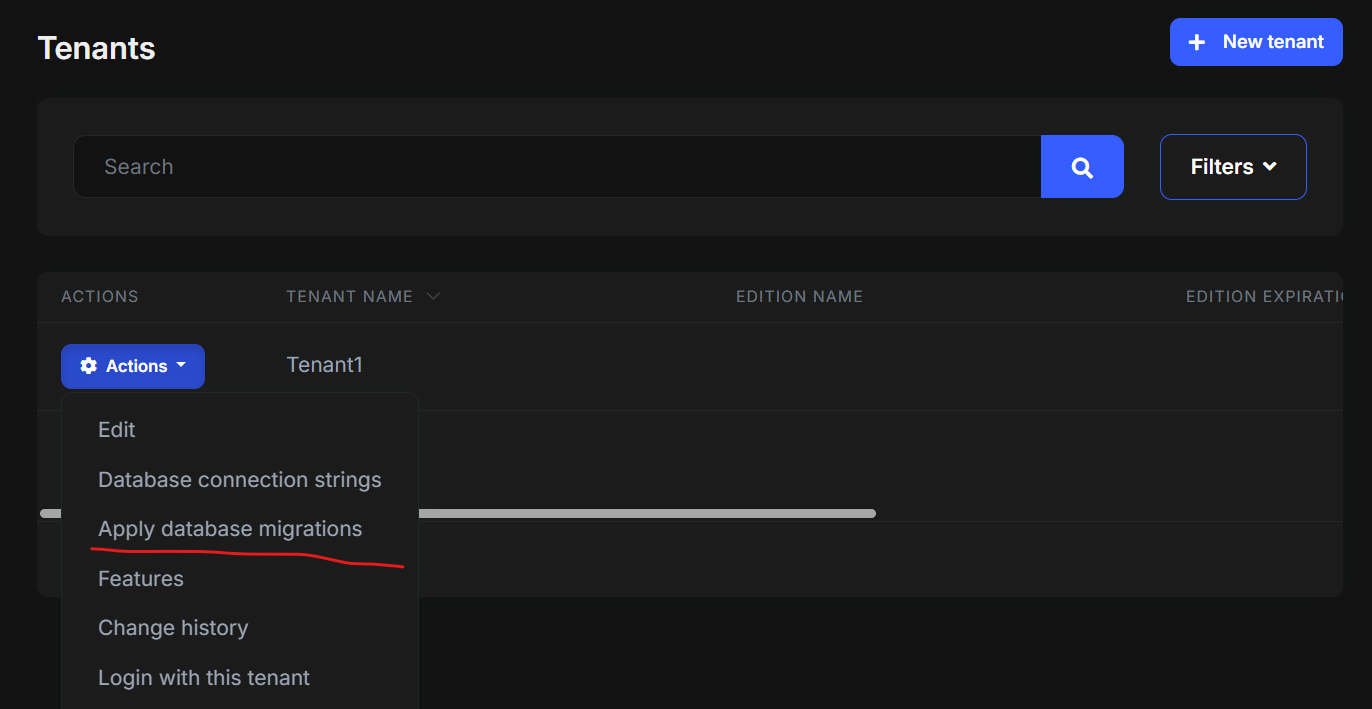Choose Apply database migrations

click(230, 529)
